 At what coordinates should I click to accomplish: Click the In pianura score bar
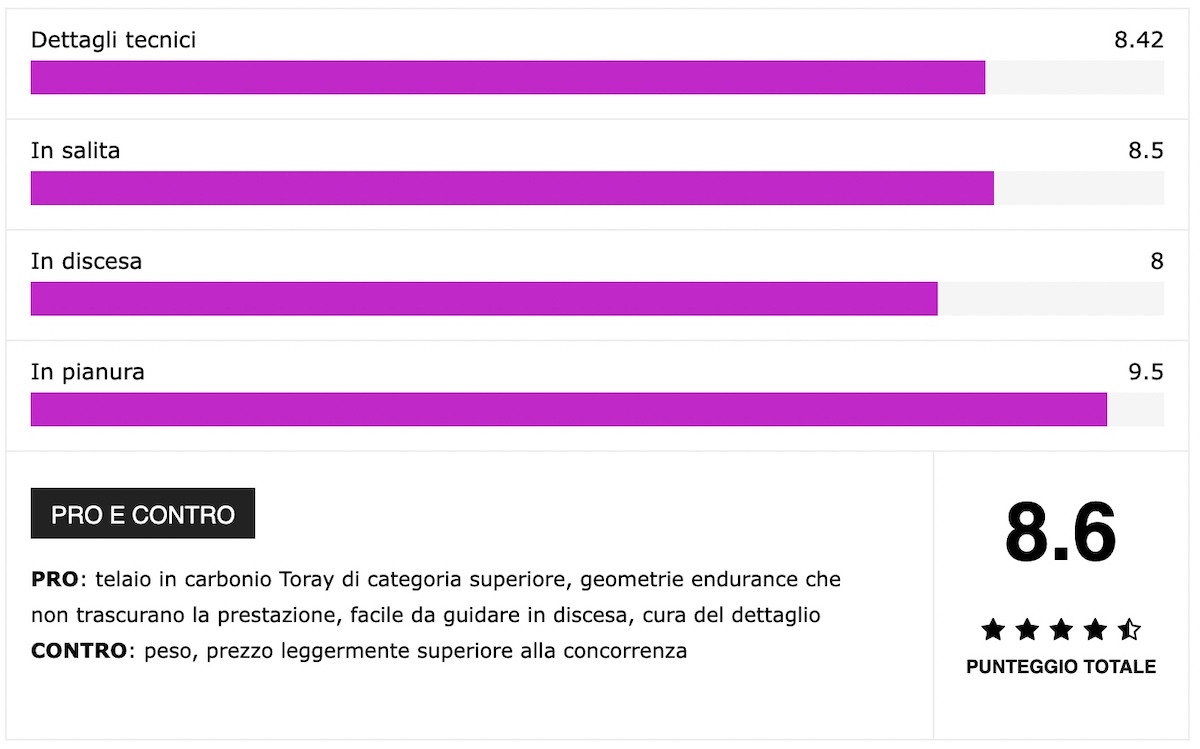coord(597,410)
